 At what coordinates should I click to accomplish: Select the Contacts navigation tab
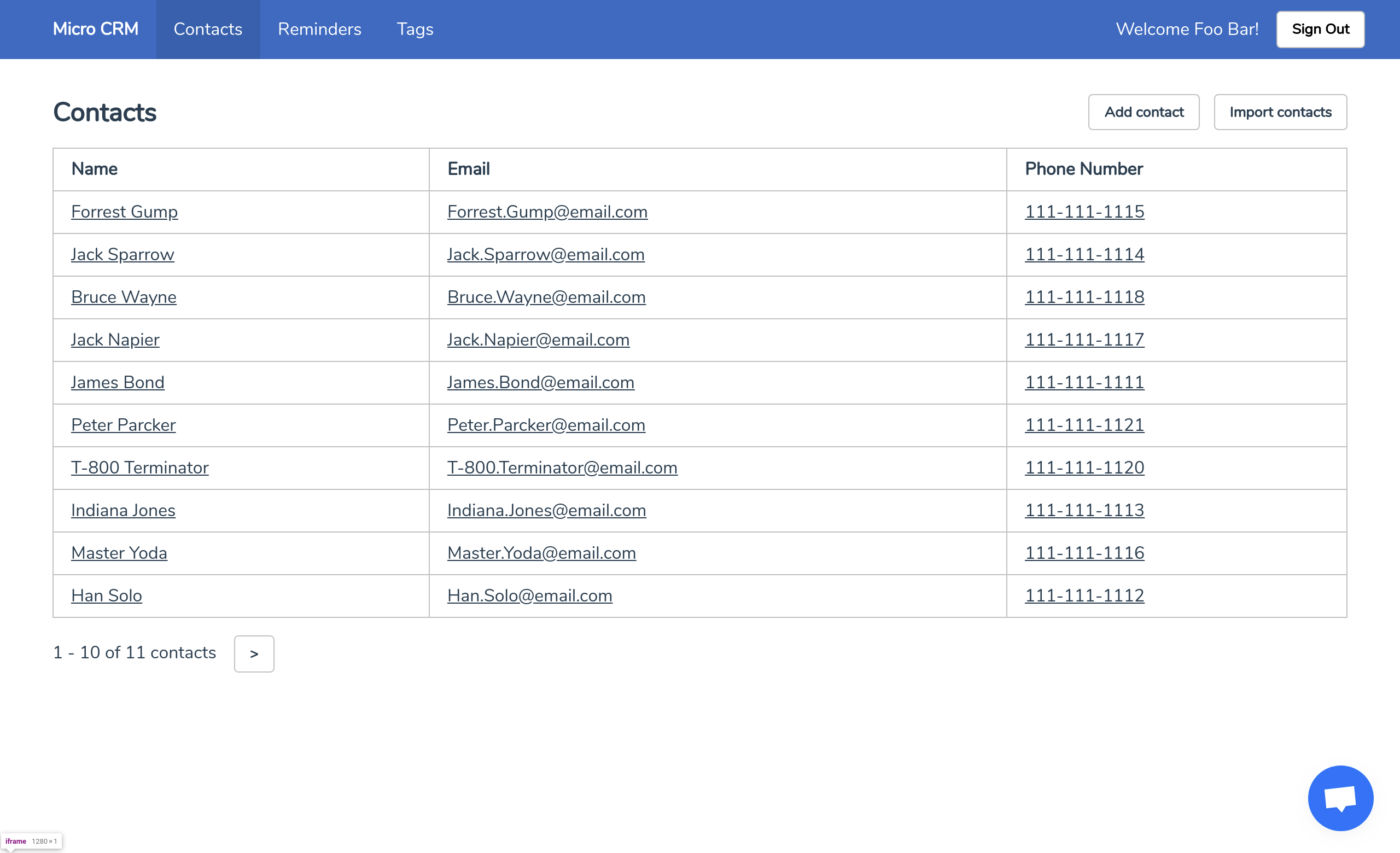coord(208,29)
